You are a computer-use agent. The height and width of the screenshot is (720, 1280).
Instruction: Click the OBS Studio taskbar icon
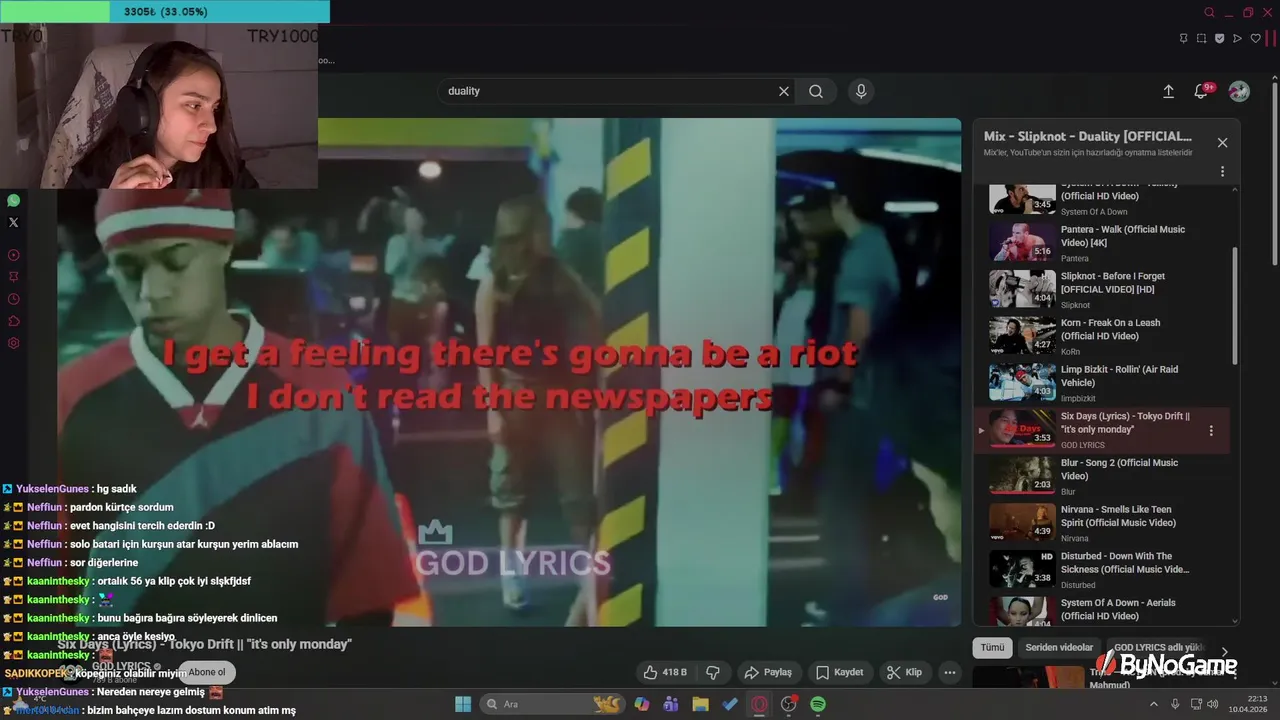[789, 704]
